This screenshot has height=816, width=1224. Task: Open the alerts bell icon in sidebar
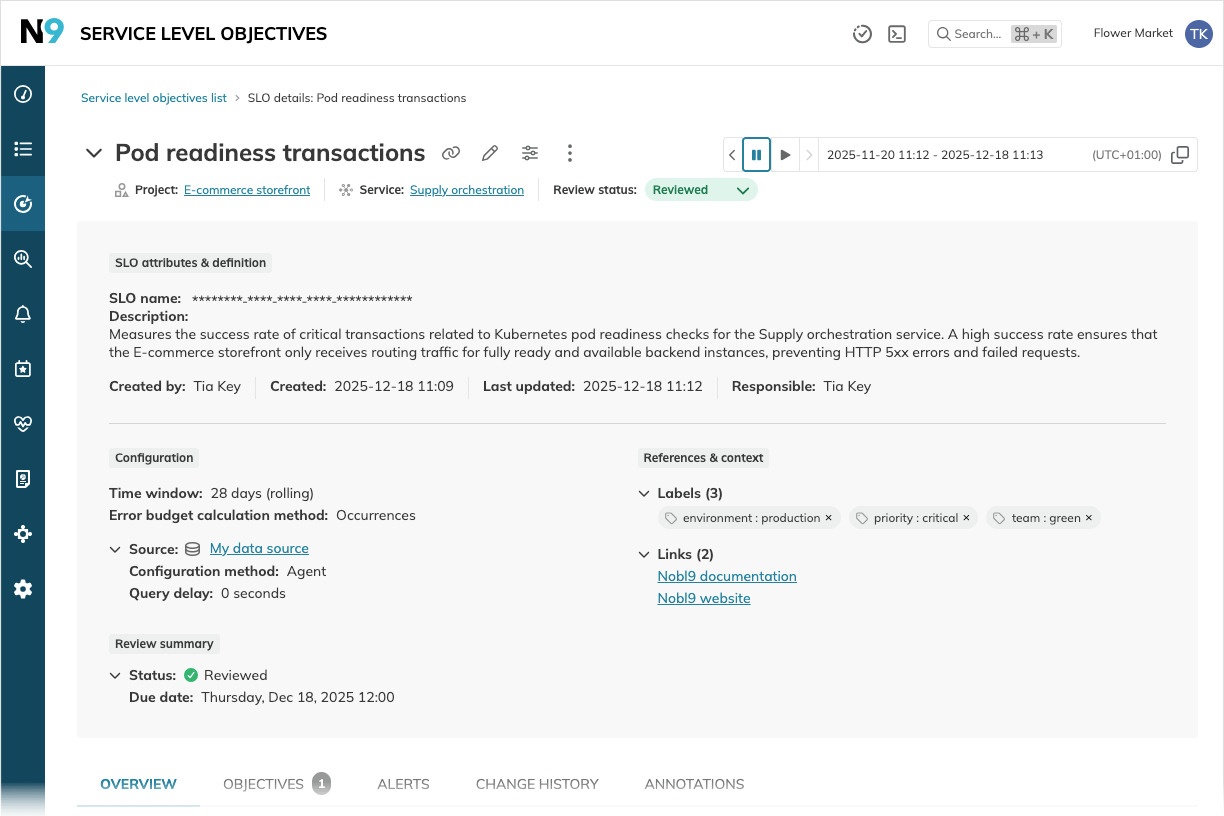23,314
